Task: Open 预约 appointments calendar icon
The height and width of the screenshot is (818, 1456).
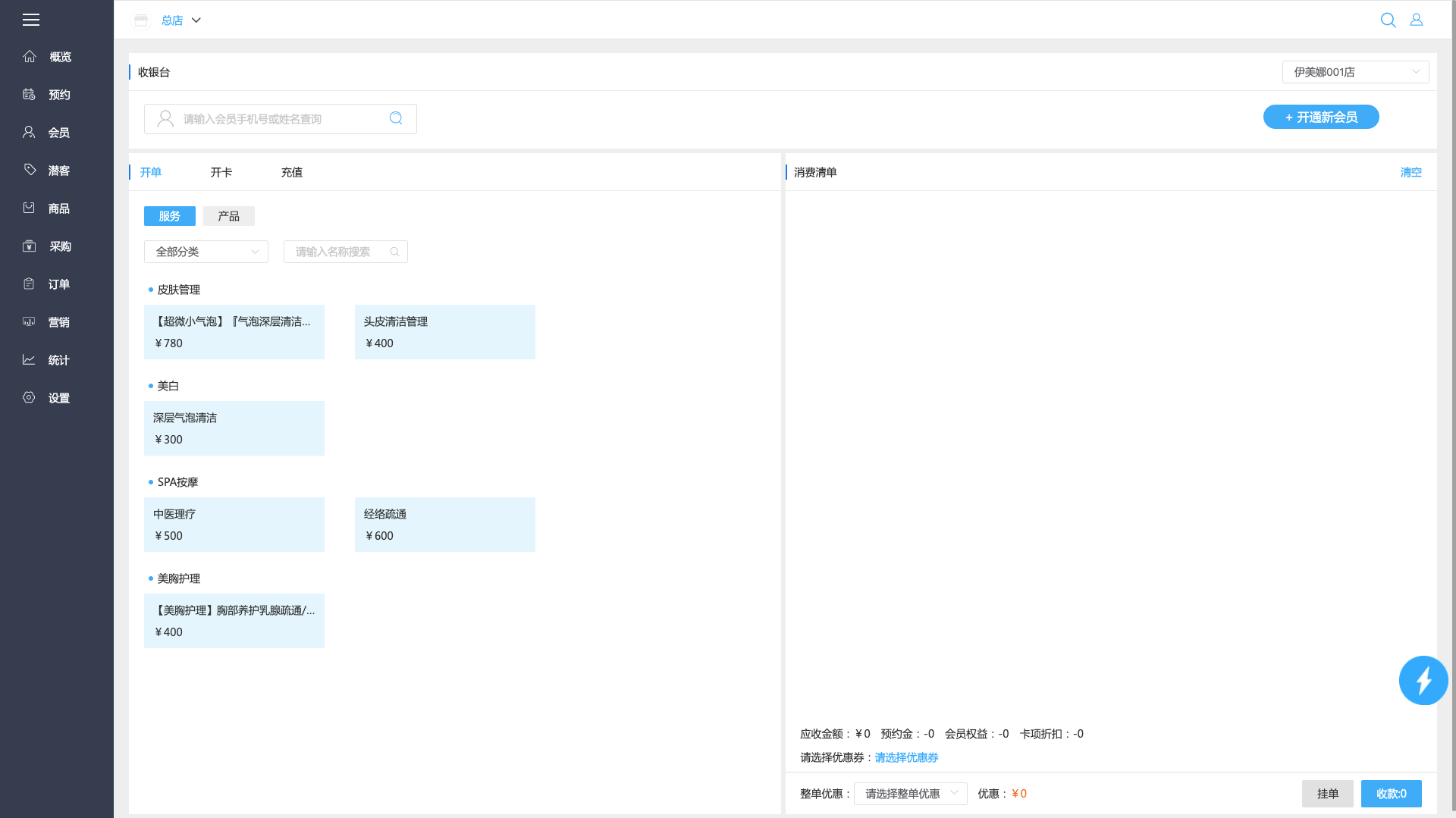Action: coord(29,95)
